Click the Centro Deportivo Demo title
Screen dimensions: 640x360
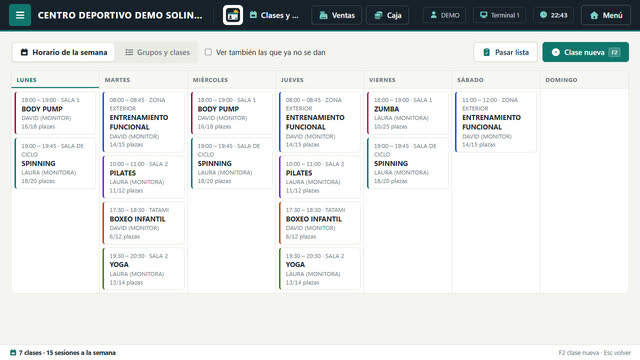[x=120, y=15]
